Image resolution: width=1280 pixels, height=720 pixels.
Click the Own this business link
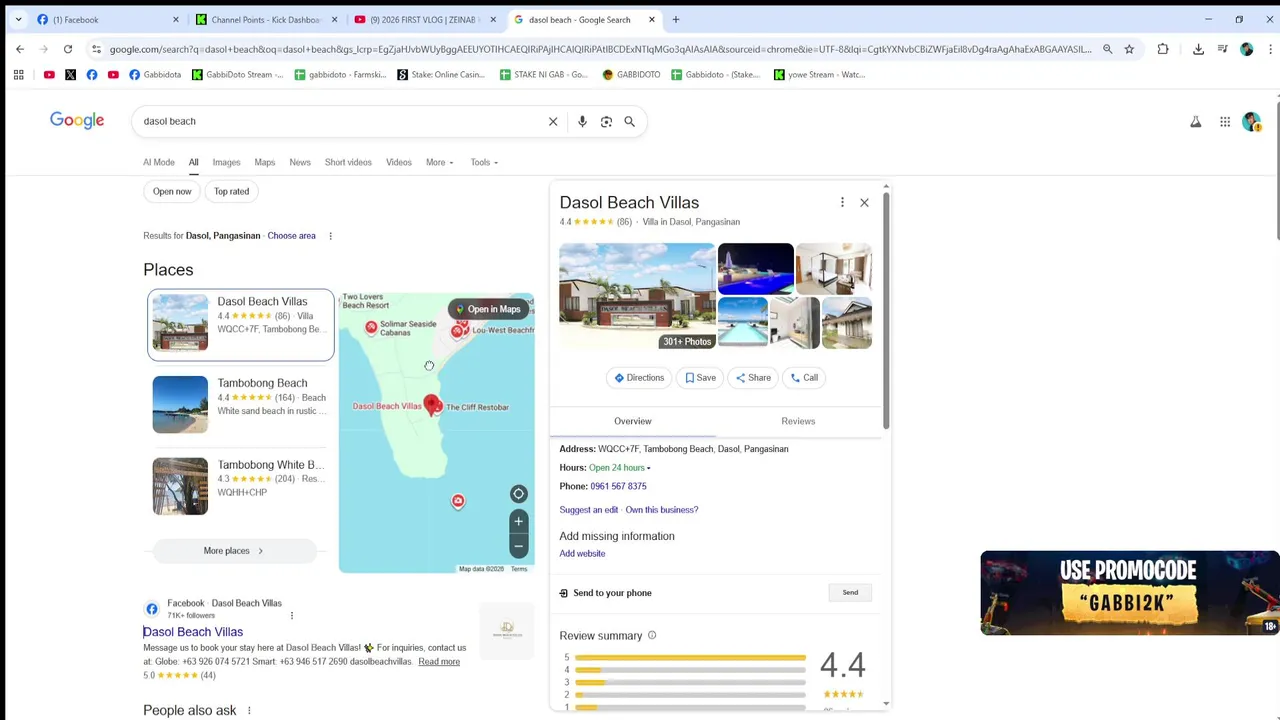tap(662, 510)
